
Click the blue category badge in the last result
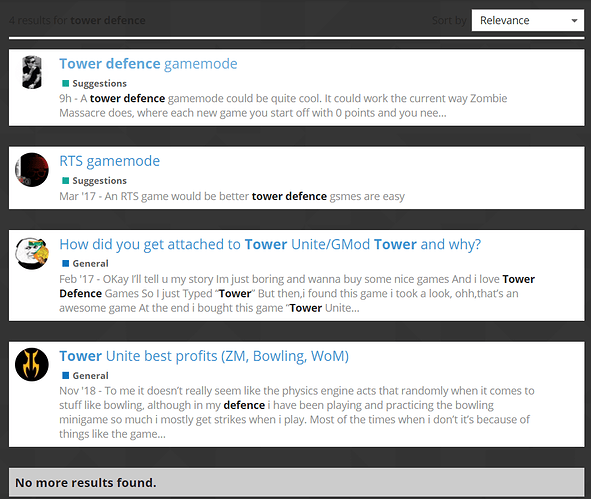click(x=66, y=375)
